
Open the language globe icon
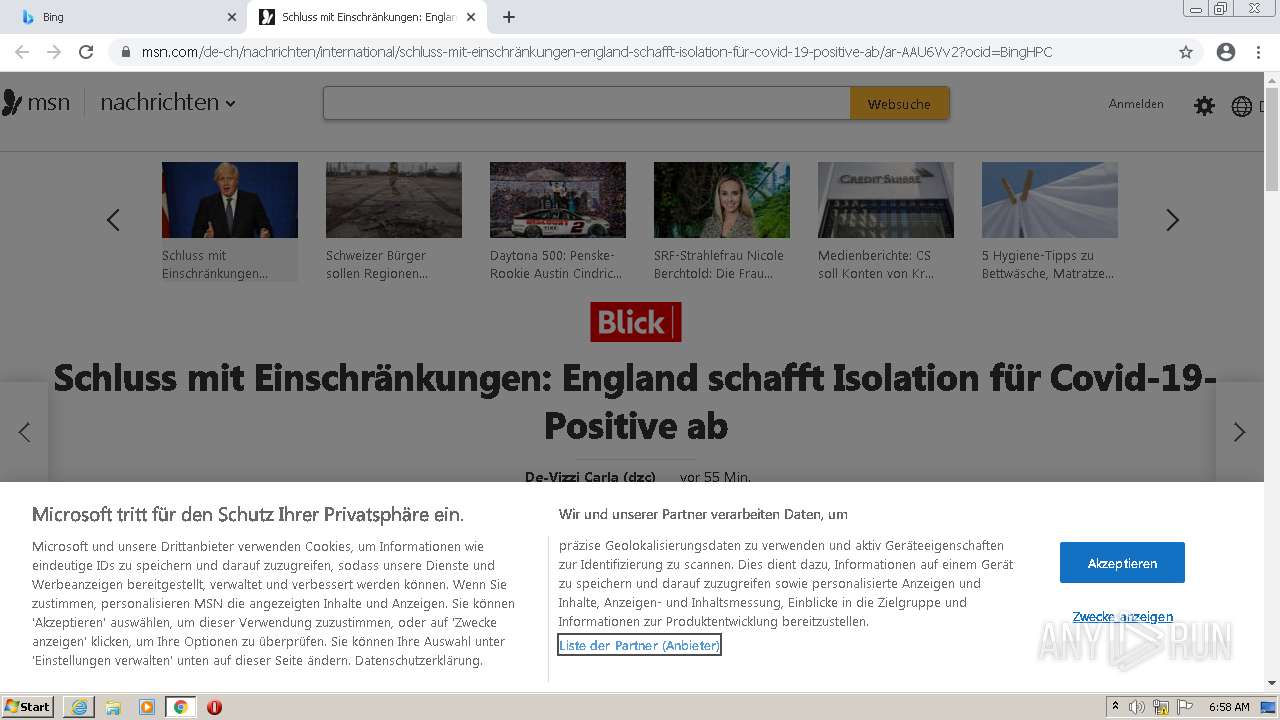click(1241, 106)
